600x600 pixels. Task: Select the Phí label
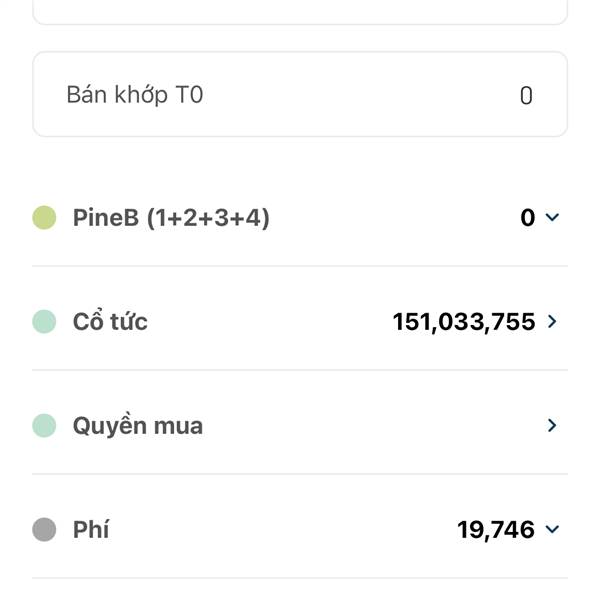pos(91,529)
